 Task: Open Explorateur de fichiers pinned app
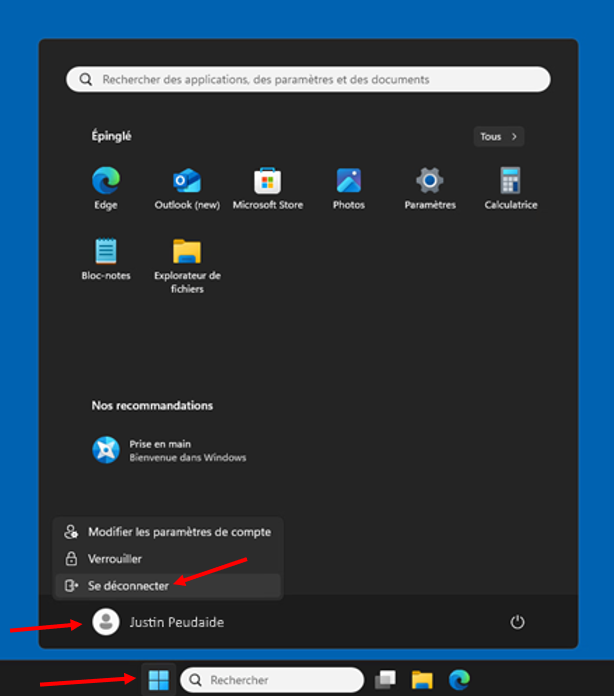click(x=187, y=265)
